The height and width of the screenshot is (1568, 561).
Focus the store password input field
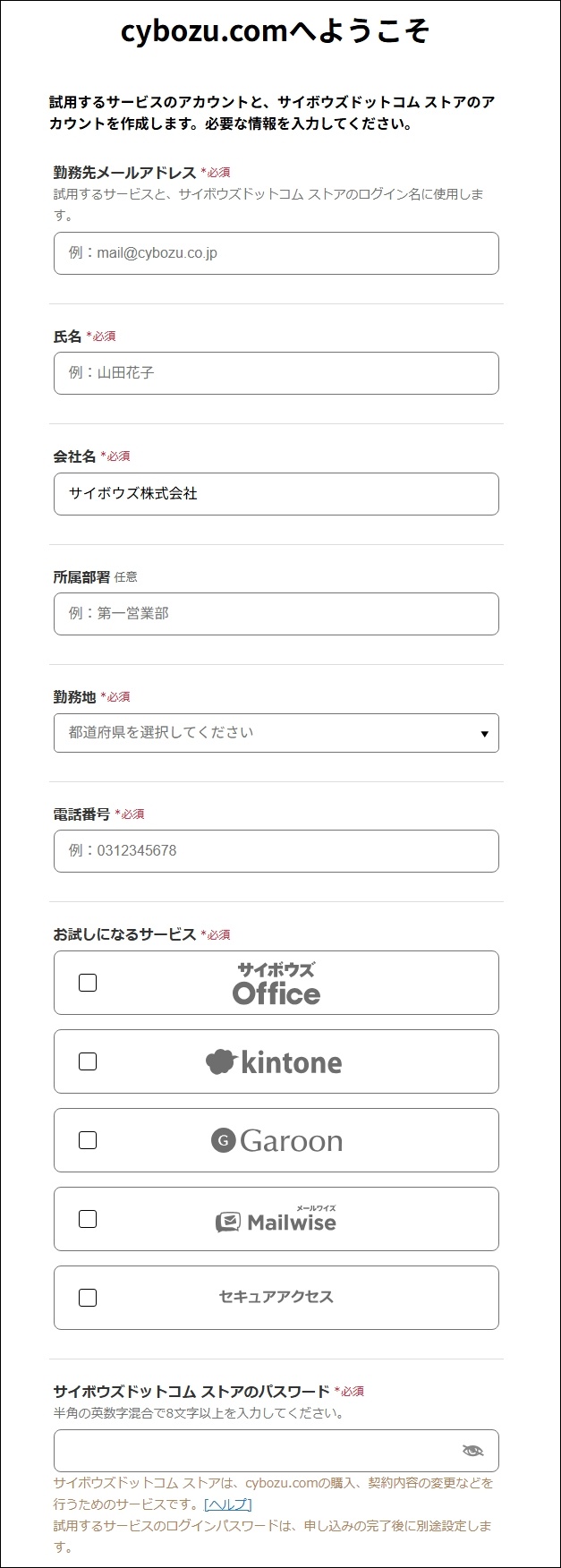pyautogui.click(x=255, y=1451)
